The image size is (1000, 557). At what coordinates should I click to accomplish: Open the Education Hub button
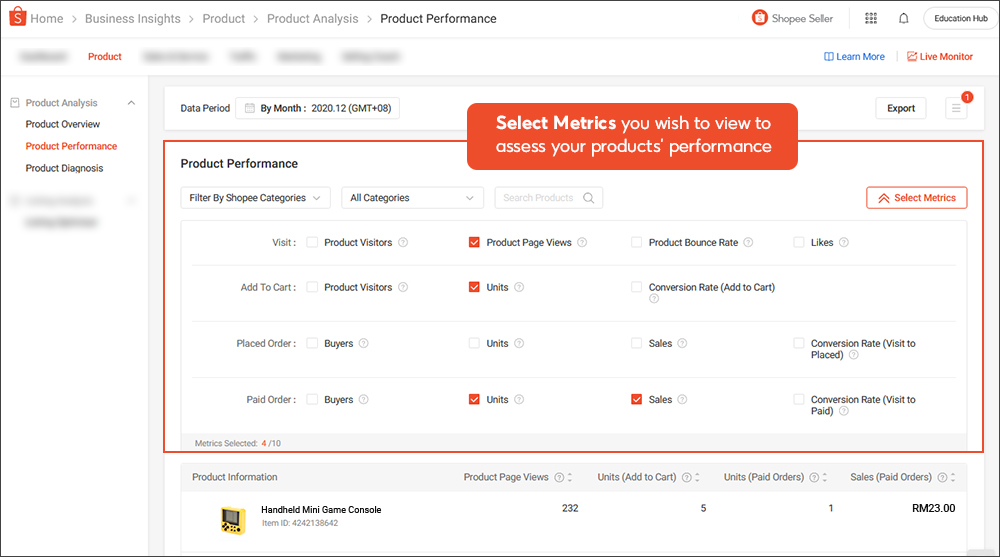click(960, 19)
